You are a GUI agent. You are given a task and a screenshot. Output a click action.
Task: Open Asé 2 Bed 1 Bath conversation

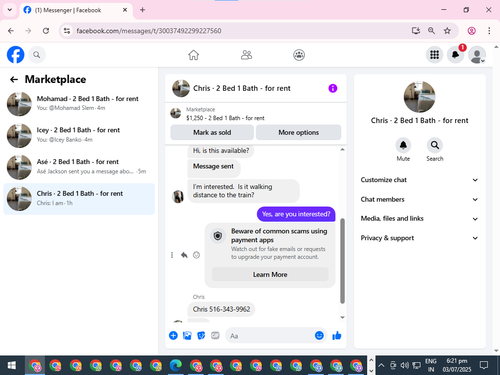click(79, 167)
